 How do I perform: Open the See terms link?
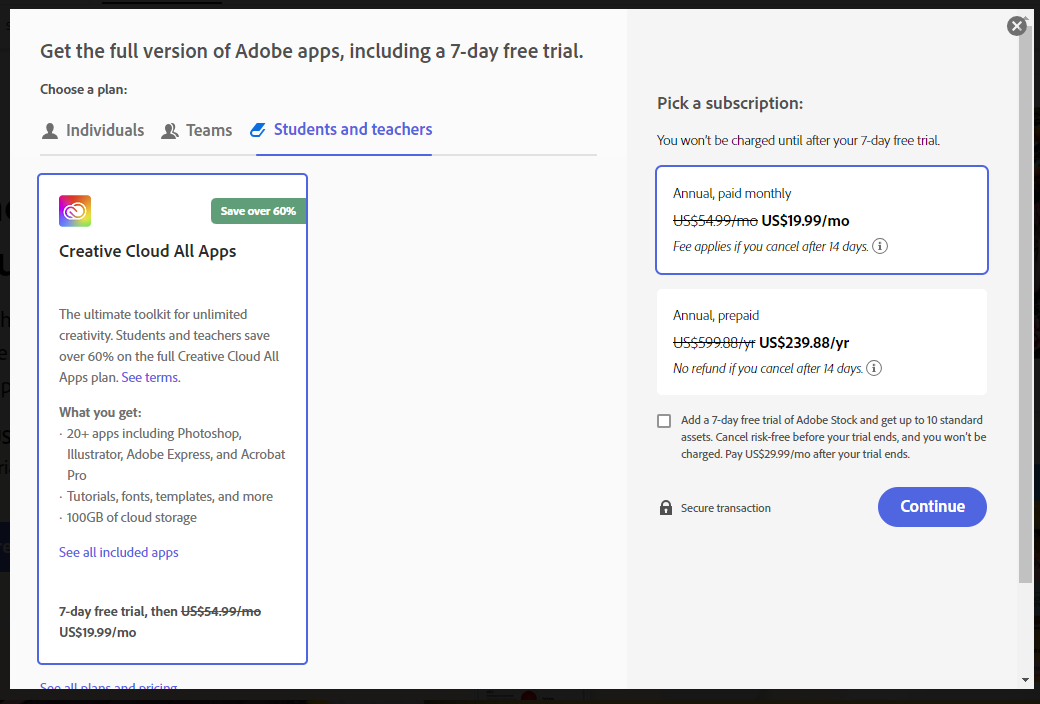150,378
